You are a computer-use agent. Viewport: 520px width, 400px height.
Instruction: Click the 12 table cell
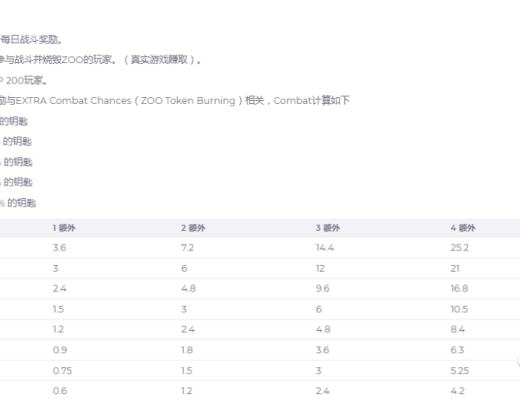pyautogui.click(x=320, y=268)
